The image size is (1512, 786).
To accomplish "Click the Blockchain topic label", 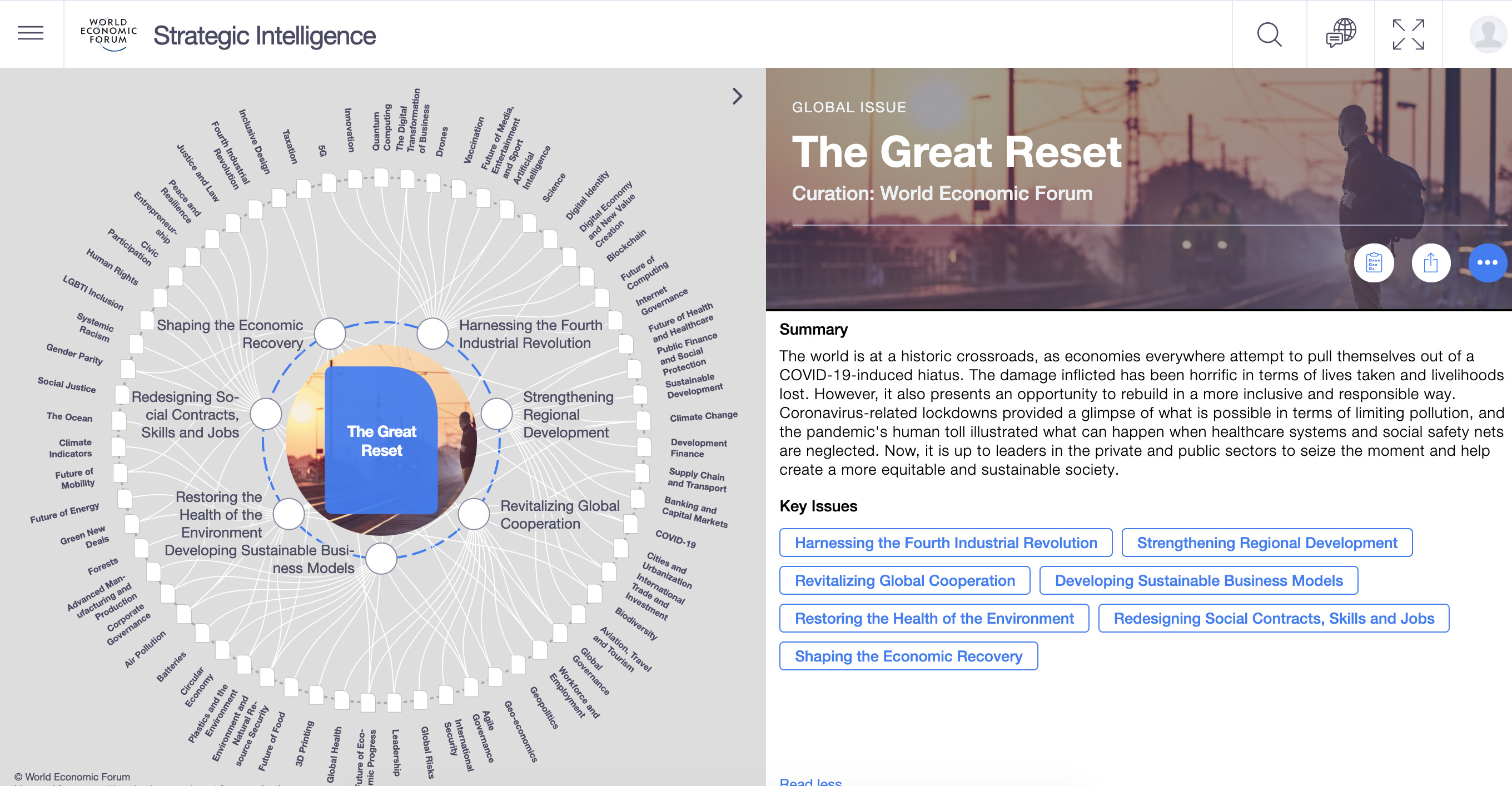I will [626, 245].
